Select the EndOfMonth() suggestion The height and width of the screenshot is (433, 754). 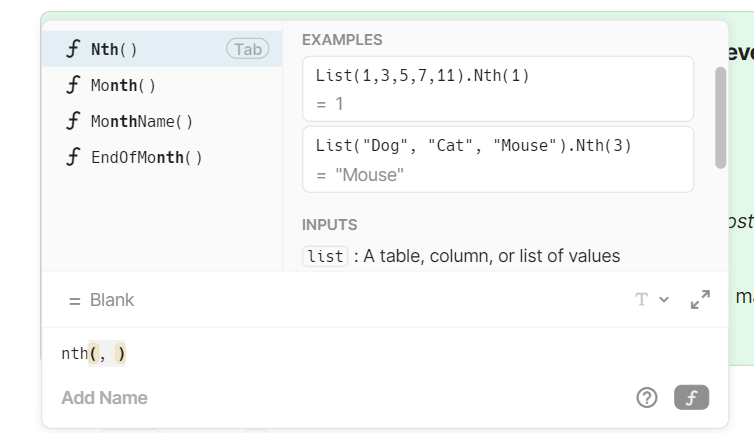(x=147, y=157)
